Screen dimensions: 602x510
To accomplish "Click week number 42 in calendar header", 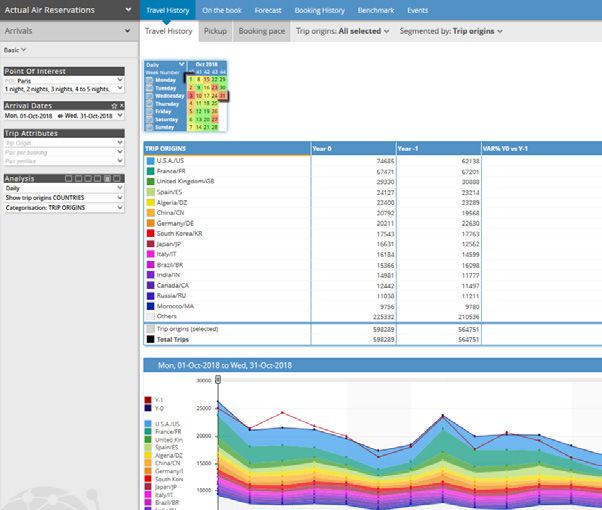I will (207, 72).
